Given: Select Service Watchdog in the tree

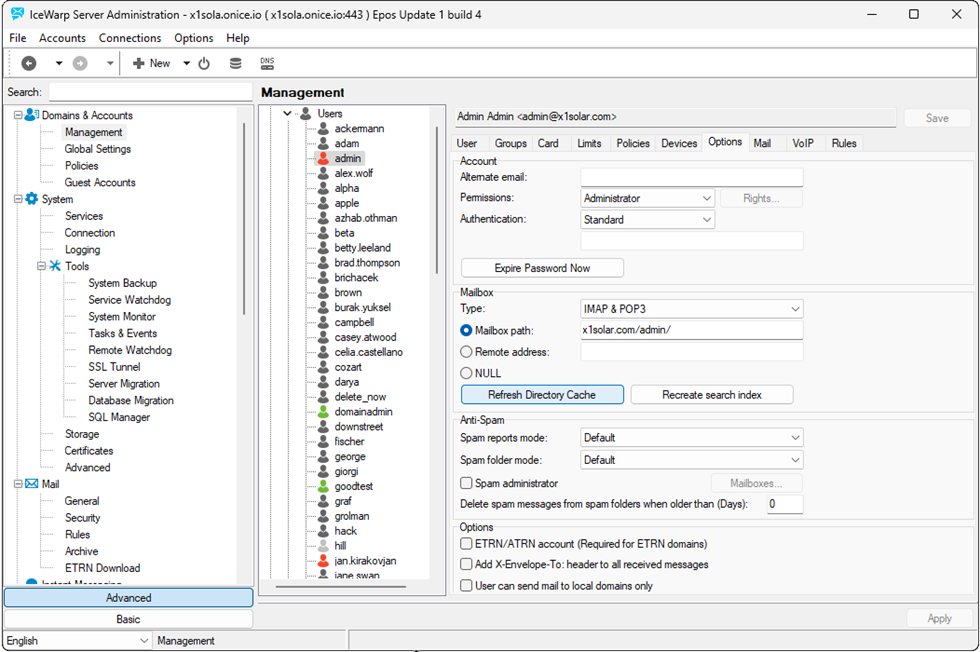Looking at the screenshot, I should tap(129, 299).
